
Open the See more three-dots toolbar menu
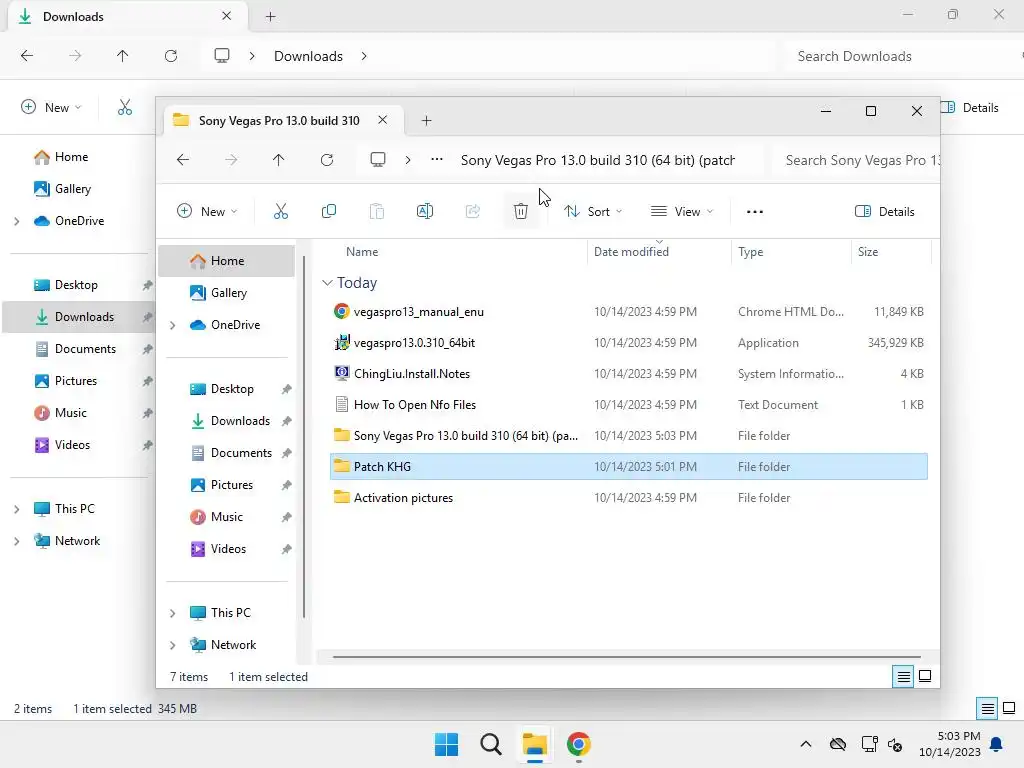[x=754, y=212]
